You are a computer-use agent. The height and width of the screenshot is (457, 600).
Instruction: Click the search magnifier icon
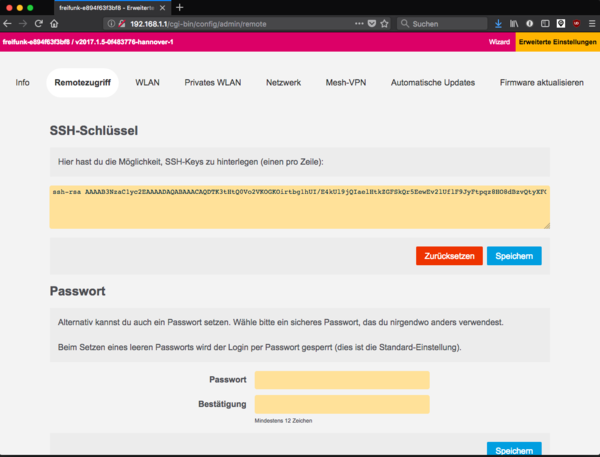pos(404,24)
